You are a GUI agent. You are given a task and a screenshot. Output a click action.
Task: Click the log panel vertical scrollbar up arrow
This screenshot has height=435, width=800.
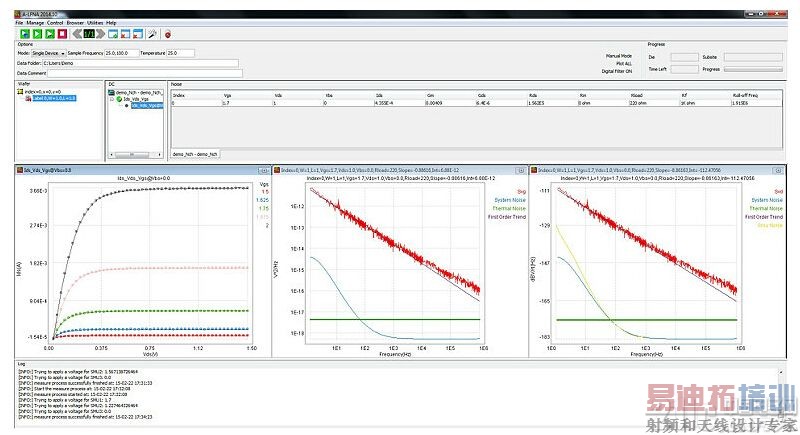click(x=781, y=373)
